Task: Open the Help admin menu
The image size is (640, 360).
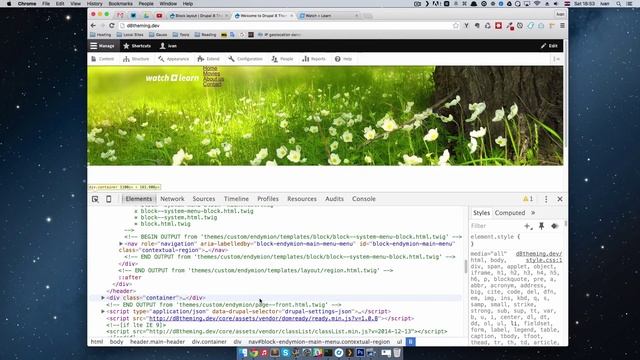Action: point(343,59)
